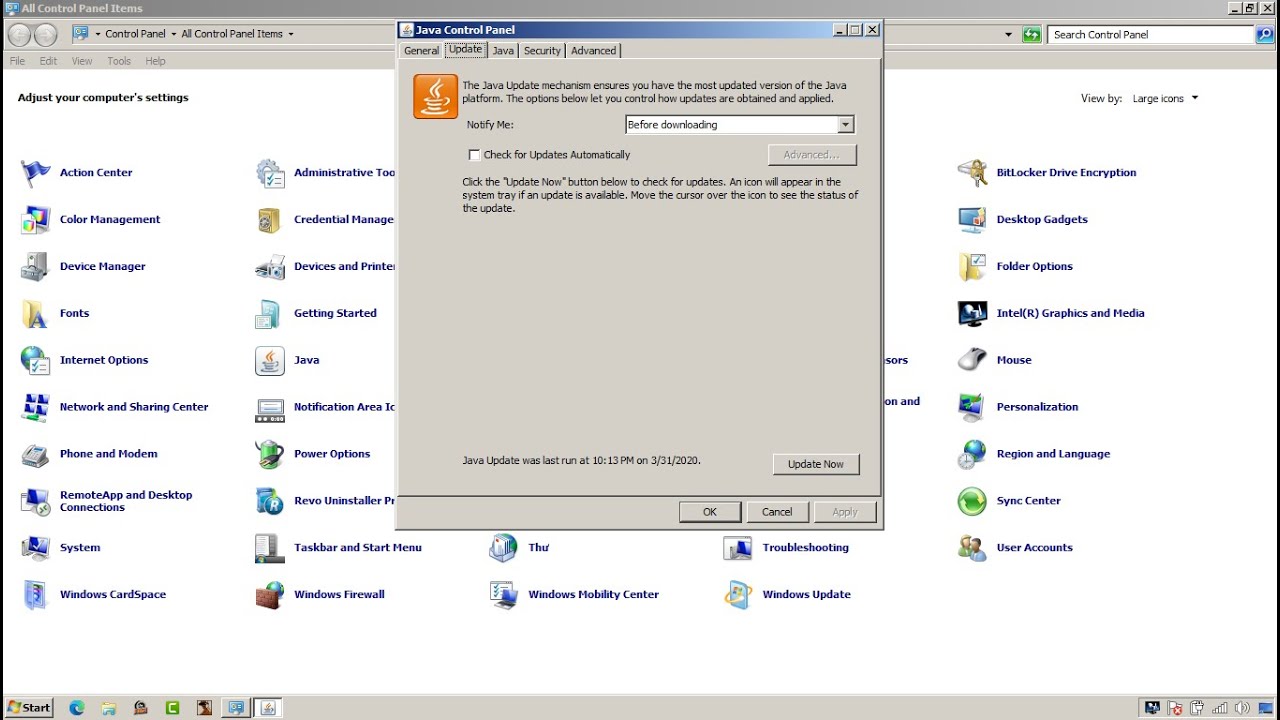Image resolution: width=1280 pixels, height=720 pixels.
Task: Click the Advanced... button beside checkbox
Action: point(812,155)
